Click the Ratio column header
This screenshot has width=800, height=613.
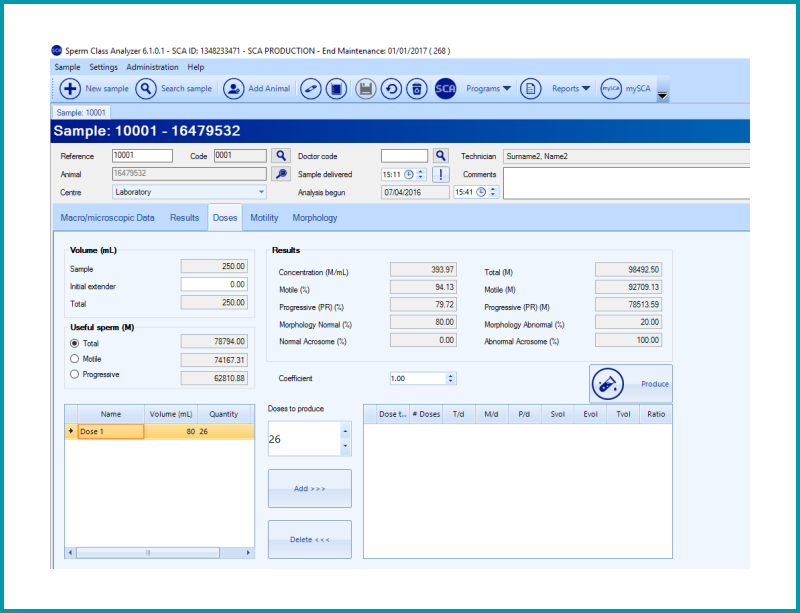tap(656, 414)
